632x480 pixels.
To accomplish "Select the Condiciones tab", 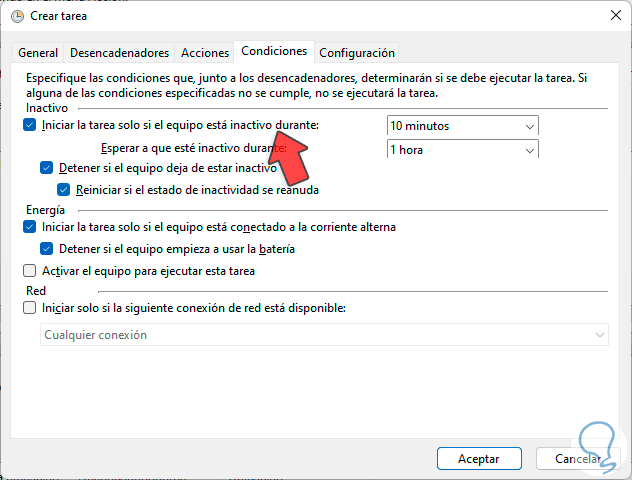I will (273, 52).
